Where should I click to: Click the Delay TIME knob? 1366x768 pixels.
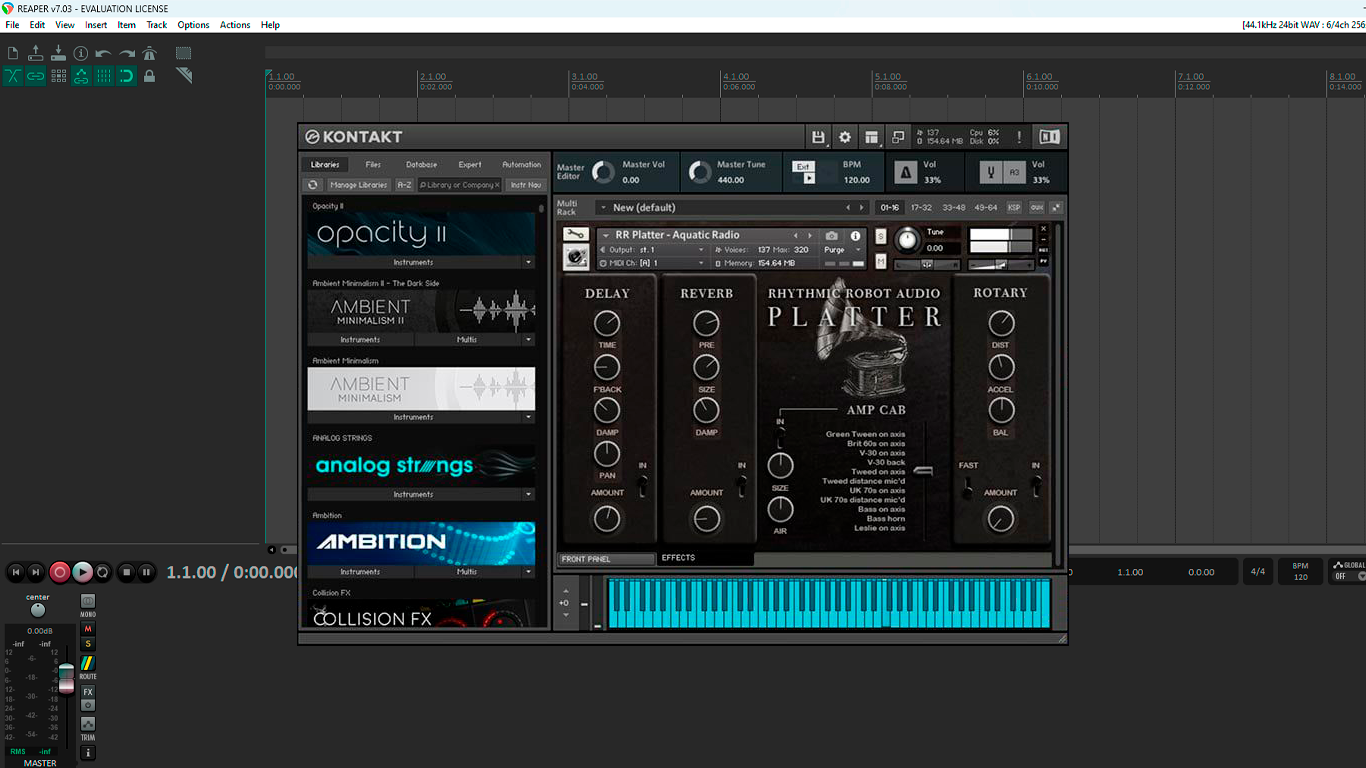coord(607,323)
